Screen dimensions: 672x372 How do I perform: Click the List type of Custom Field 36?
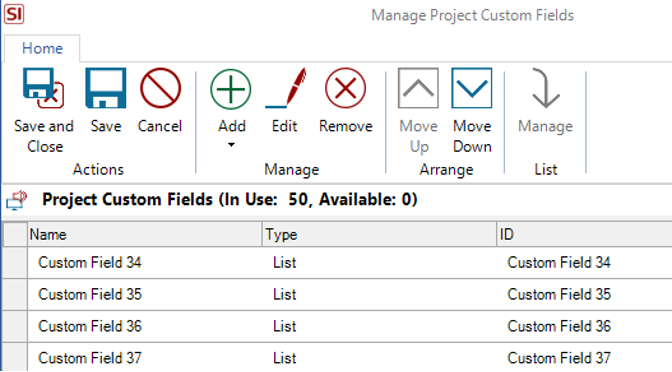click(x=379, y=327)
